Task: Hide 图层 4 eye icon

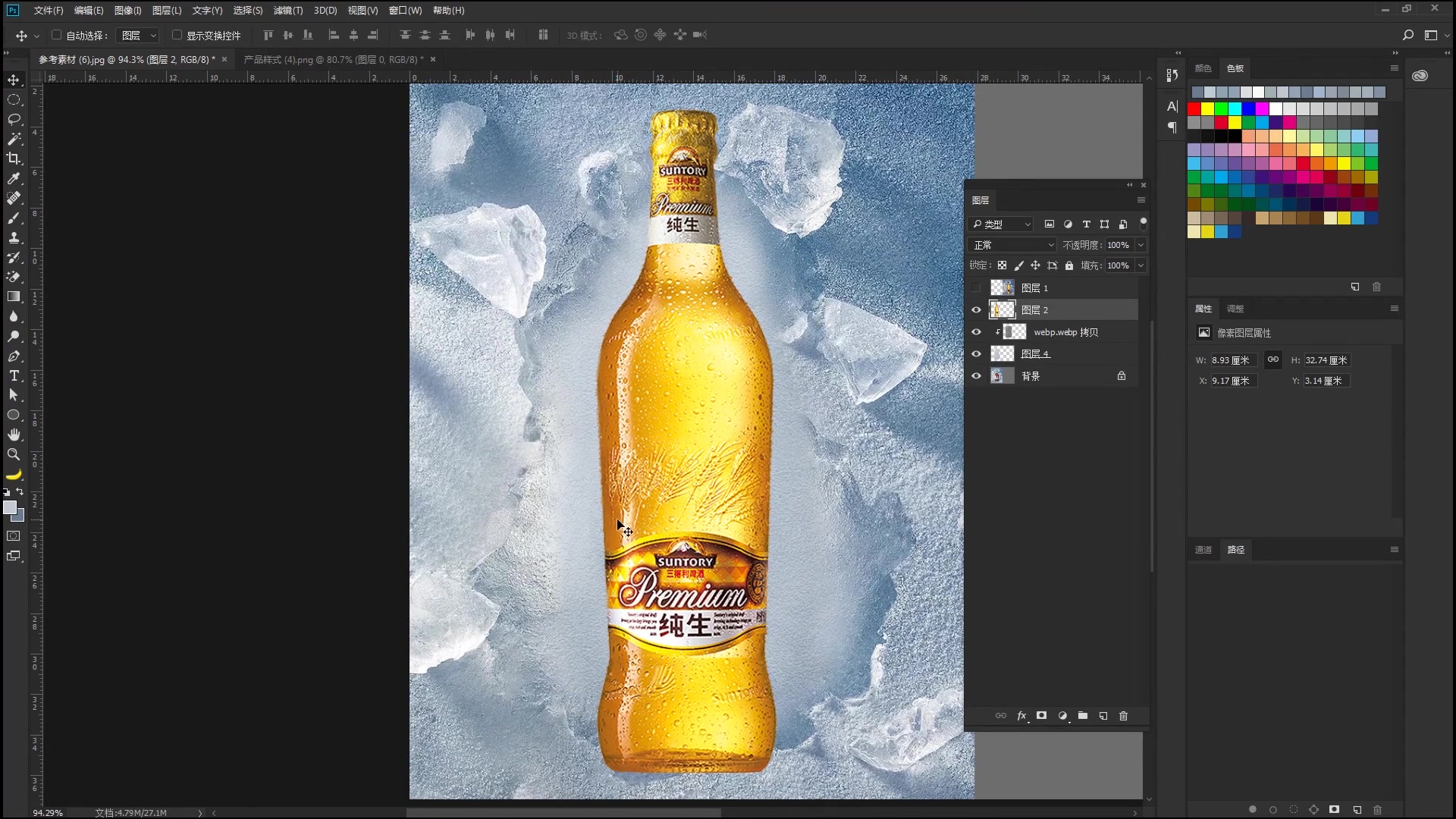Action: pyautogui.click(x=977, y=354)
